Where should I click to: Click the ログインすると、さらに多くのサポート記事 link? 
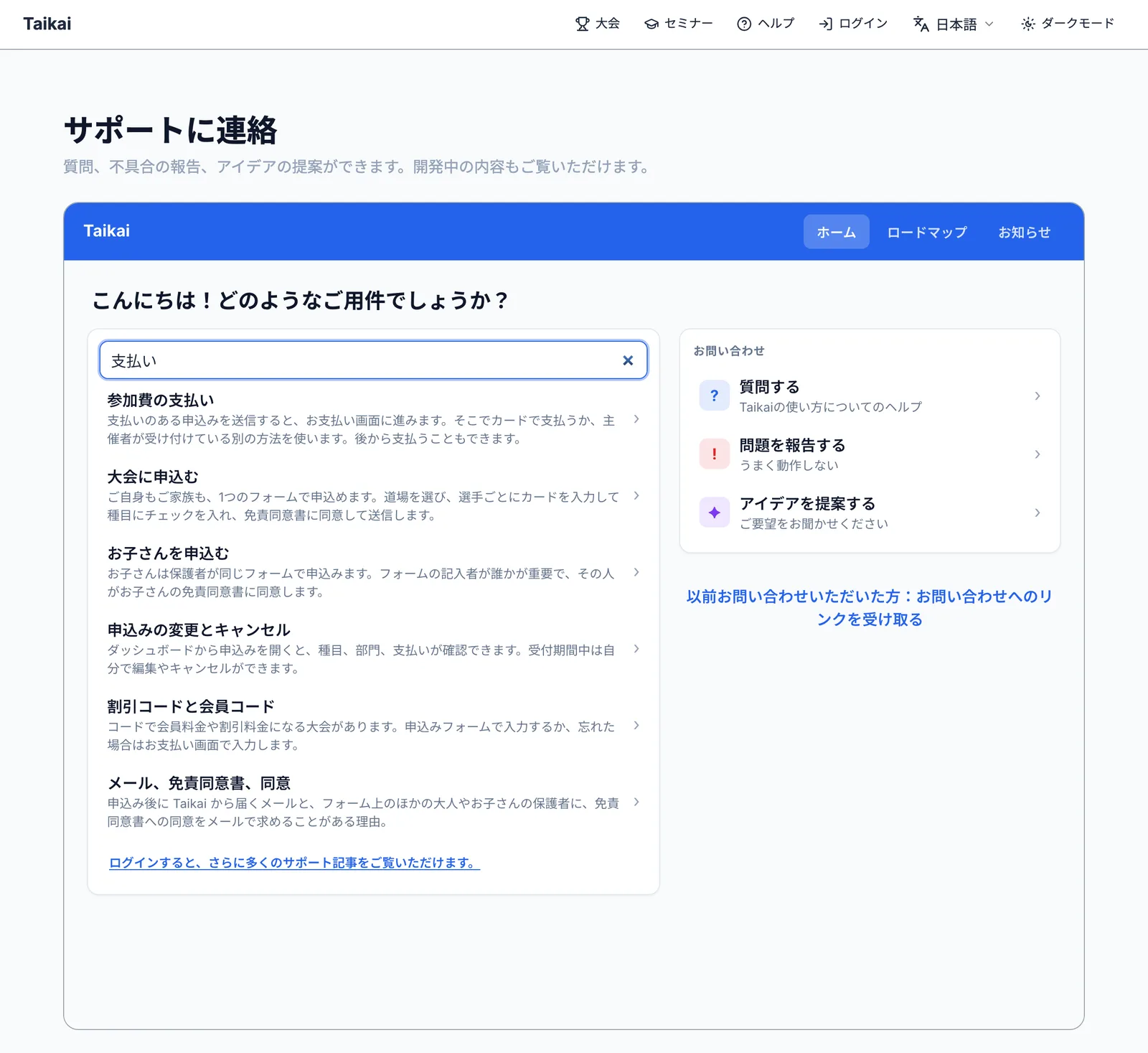pyautogui.click(x=294, y=863)
